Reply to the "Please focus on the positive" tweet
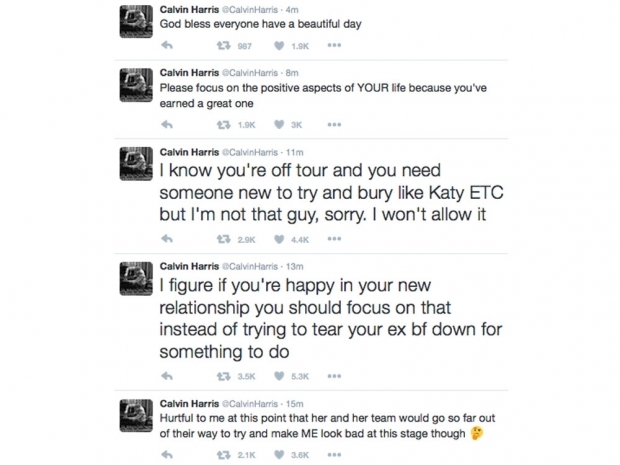Screen dimensions: 620x465 (167, 125)
